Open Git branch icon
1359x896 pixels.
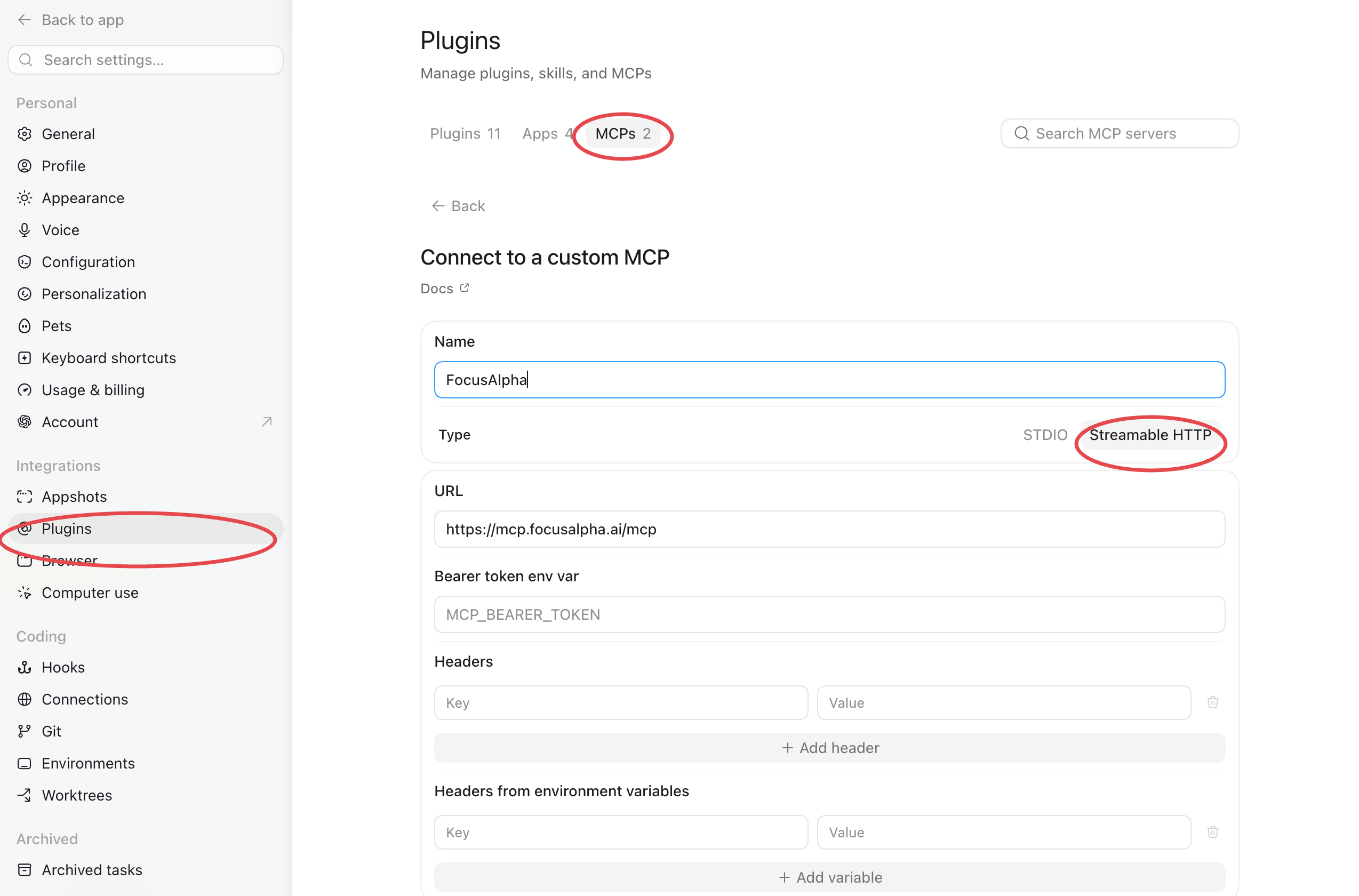[x=25, y=731]
